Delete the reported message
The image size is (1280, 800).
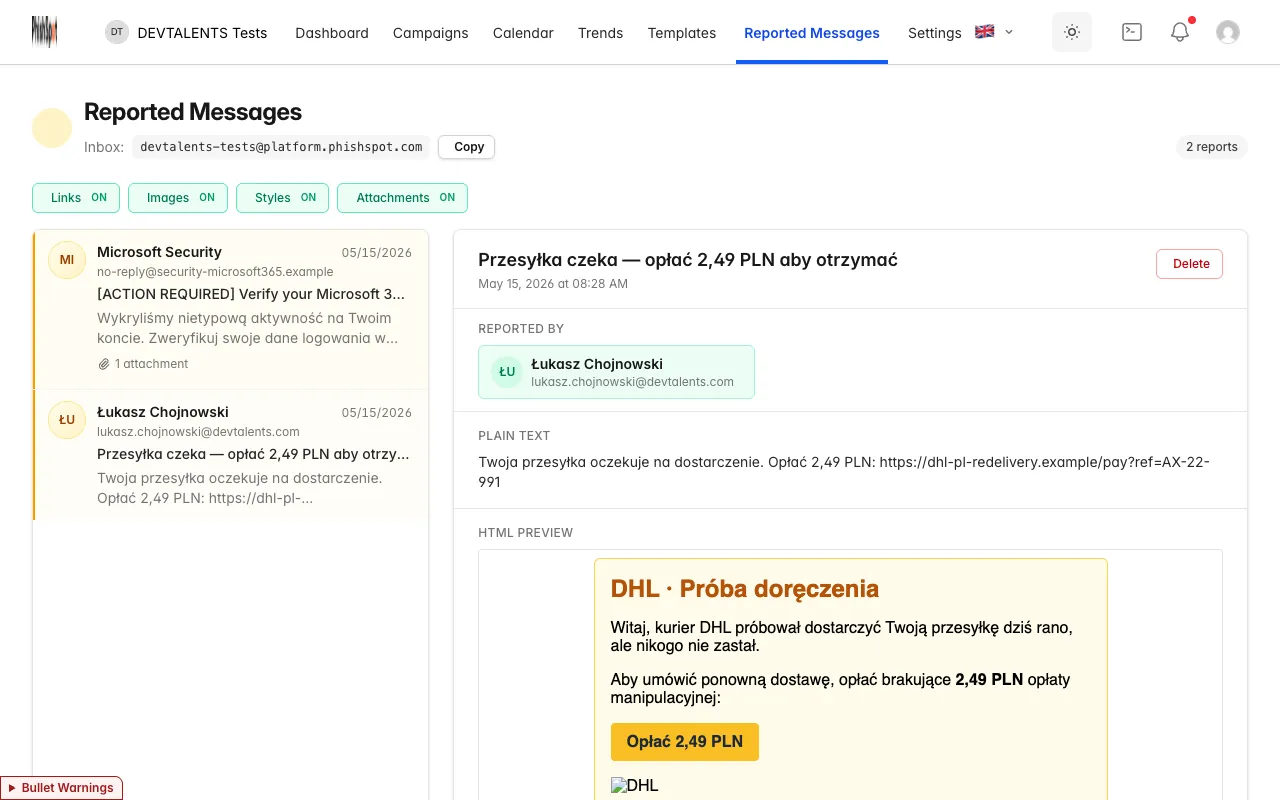pos(1189,264)
